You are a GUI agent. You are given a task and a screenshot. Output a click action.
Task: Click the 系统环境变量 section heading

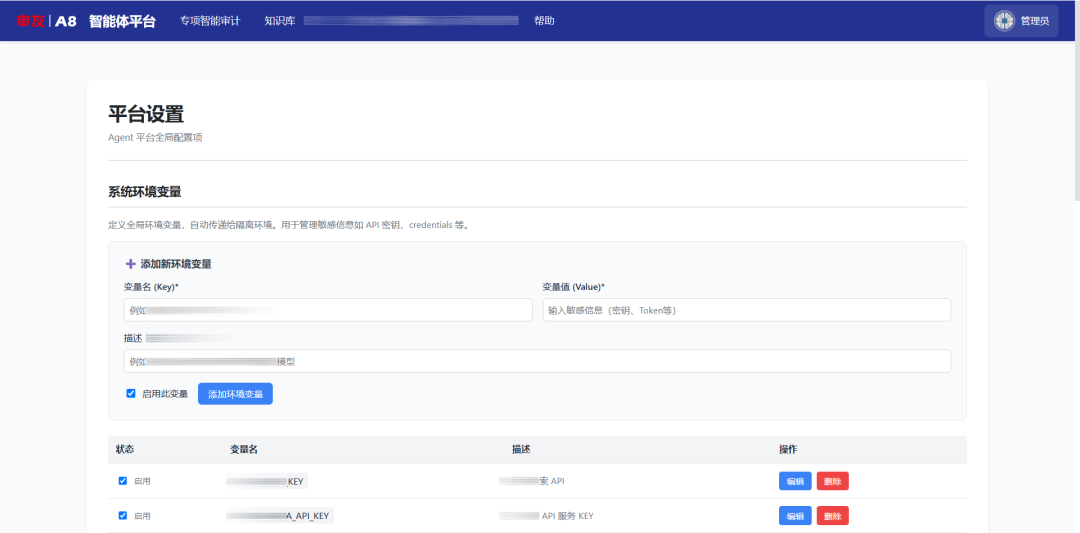click(x=145, y=192)
